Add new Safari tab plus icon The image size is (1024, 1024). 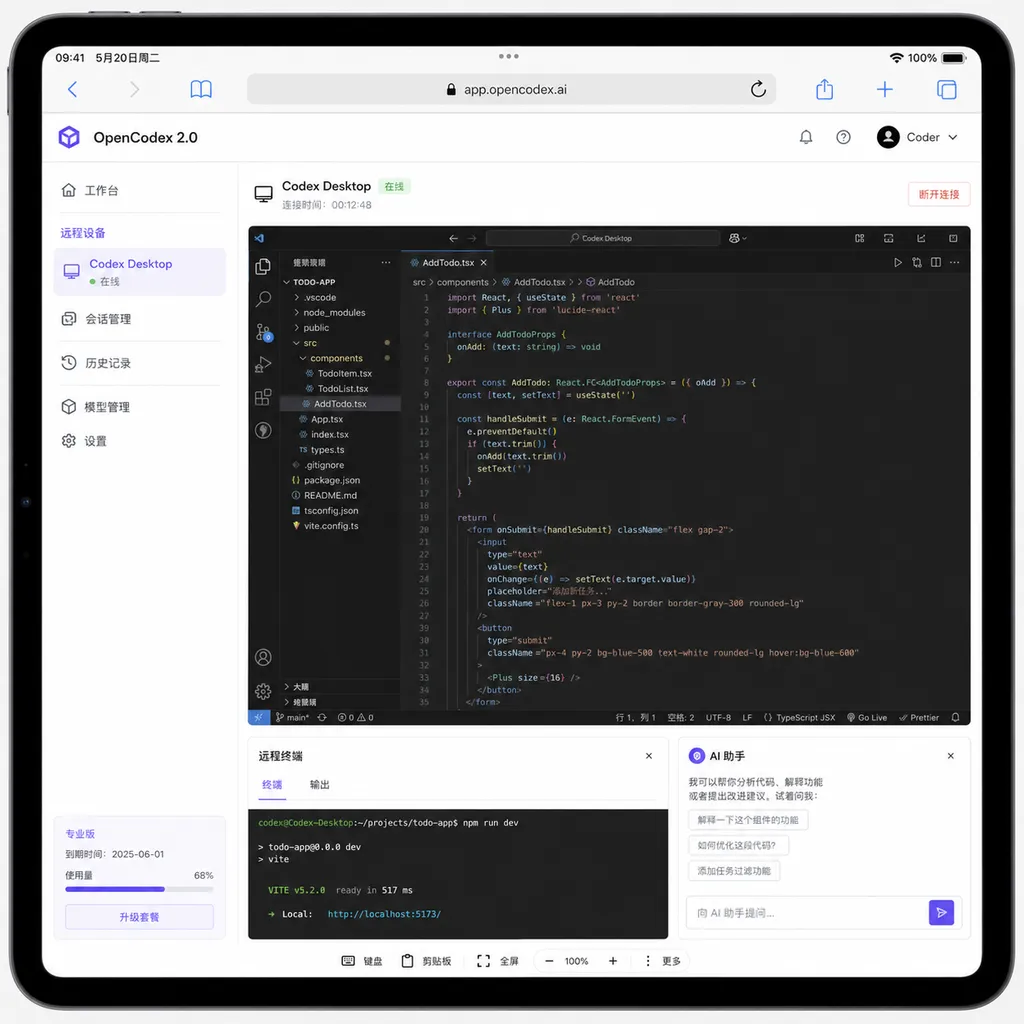(x=884, y=89)
